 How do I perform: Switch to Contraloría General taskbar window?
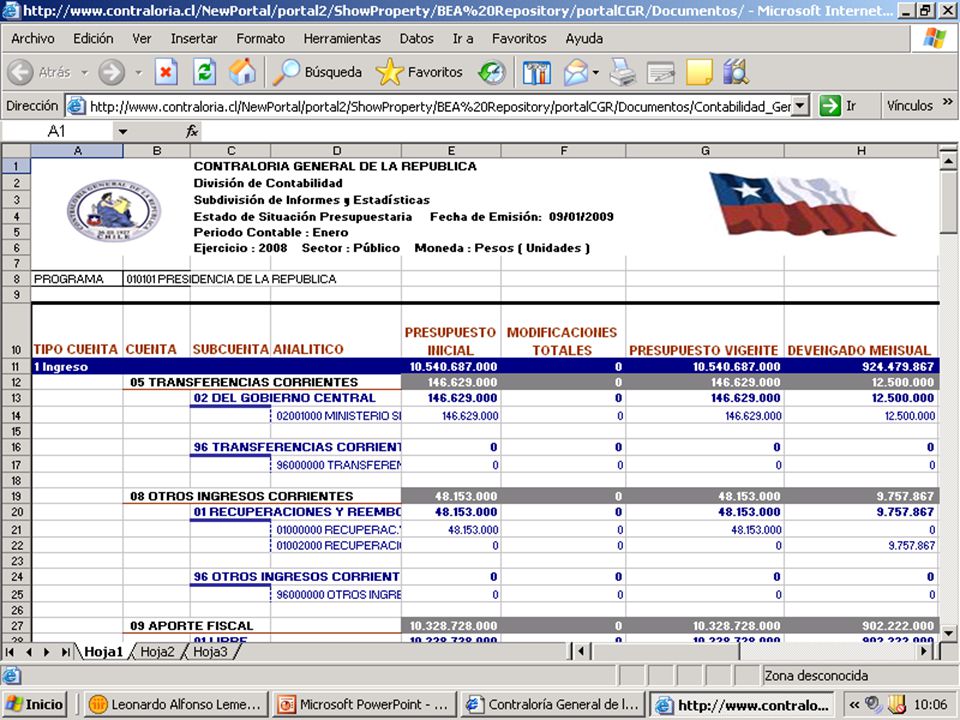click(553, 704)
